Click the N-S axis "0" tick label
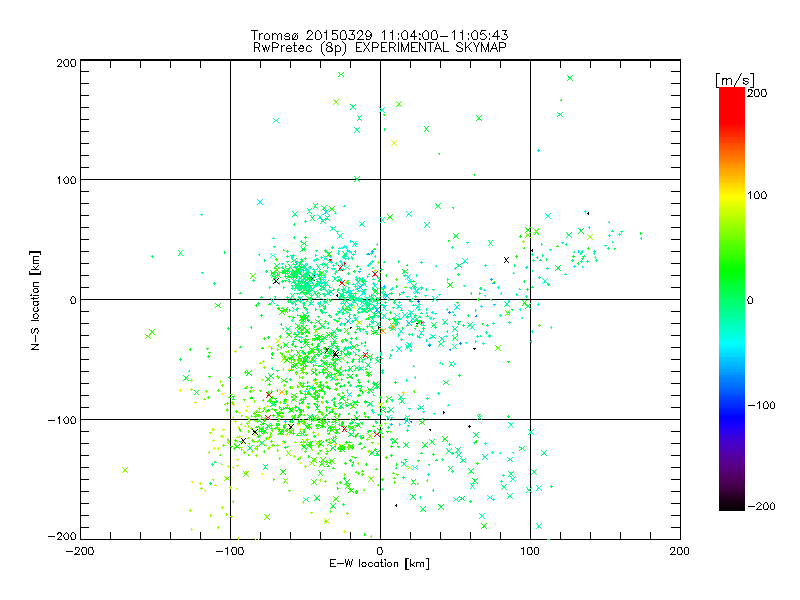Image resolution: width=800 pixels, height=600 pixels. [x=73, y=300]
